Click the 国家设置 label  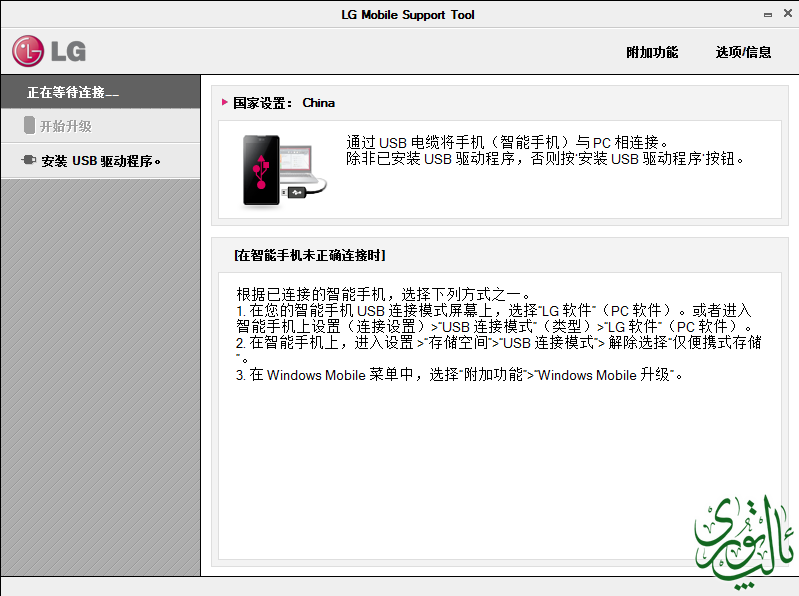(263, 103)
